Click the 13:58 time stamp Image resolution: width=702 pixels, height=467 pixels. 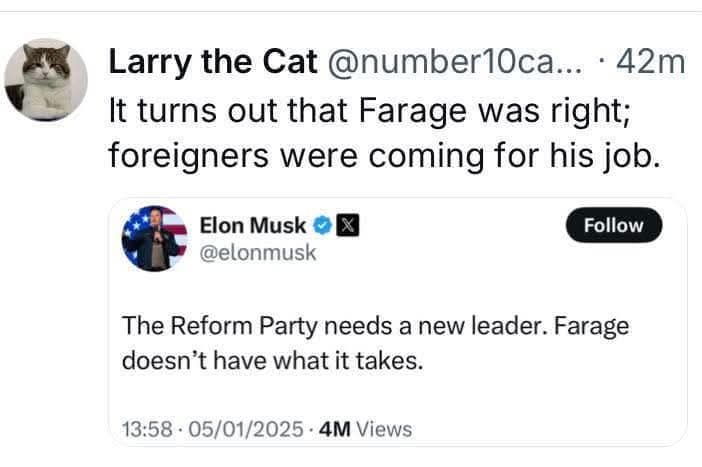pos(141,429)
